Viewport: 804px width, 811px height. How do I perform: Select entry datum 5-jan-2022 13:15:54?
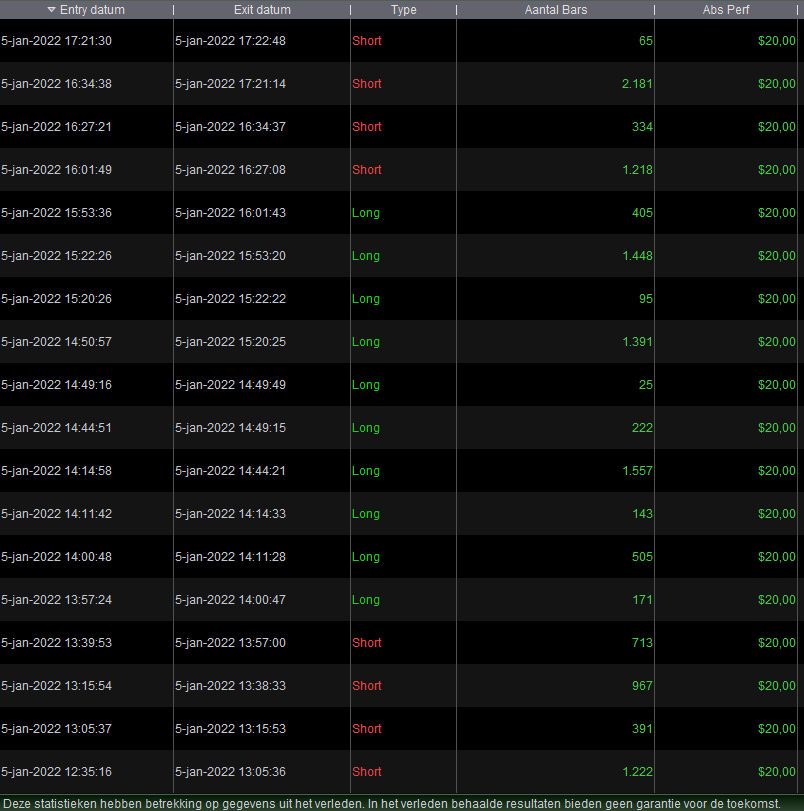coord(56,685)
